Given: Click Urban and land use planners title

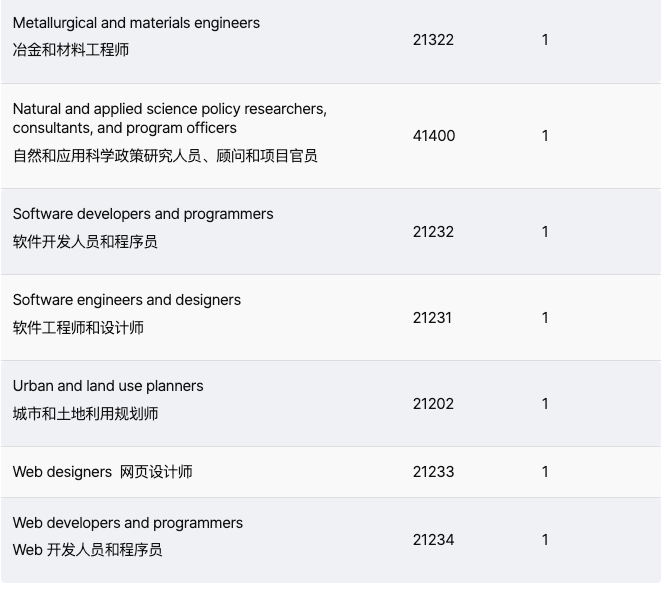Looking at the screenshot, I should point(108,386).
